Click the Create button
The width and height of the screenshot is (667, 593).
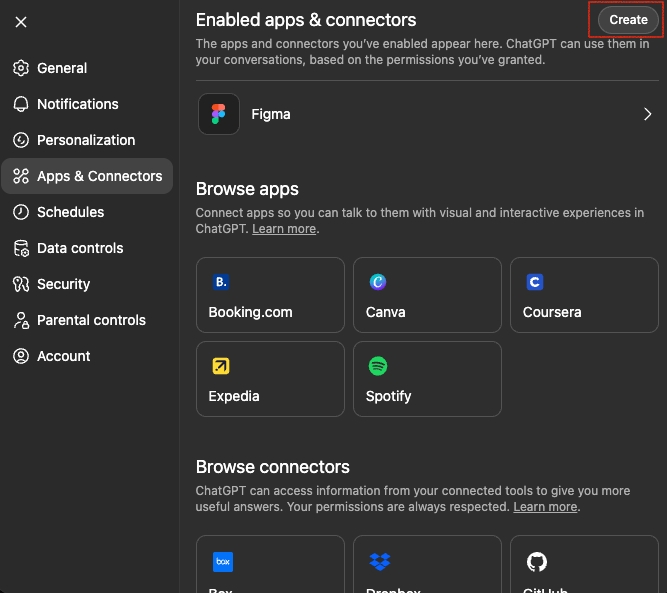tap(628, 20)
